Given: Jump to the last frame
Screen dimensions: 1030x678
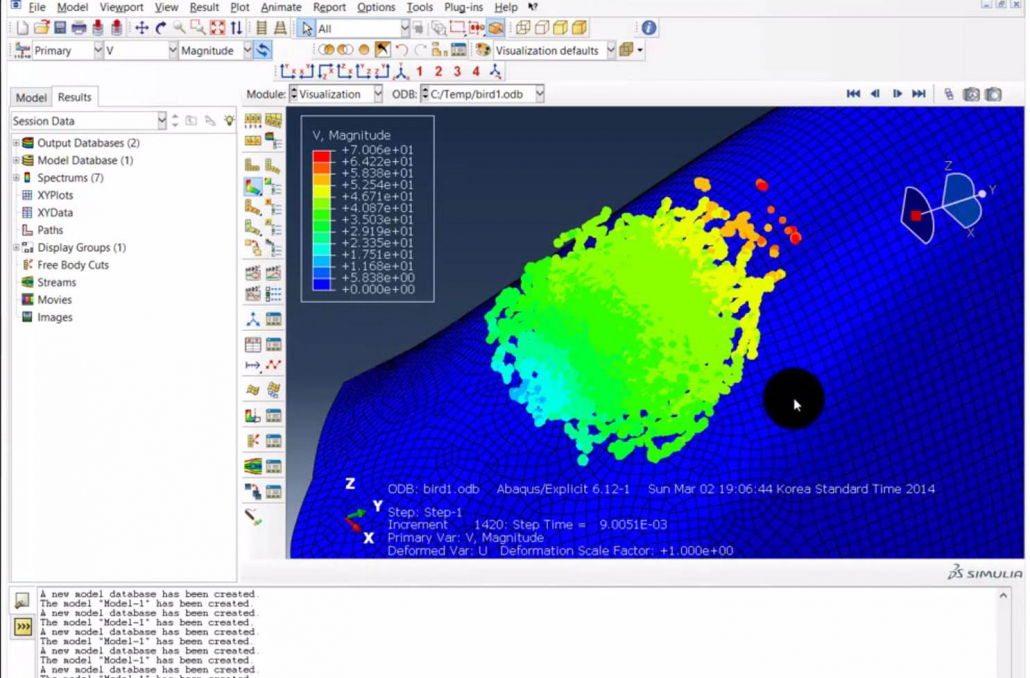Looking at the screenshot, I should click(919, 94).
